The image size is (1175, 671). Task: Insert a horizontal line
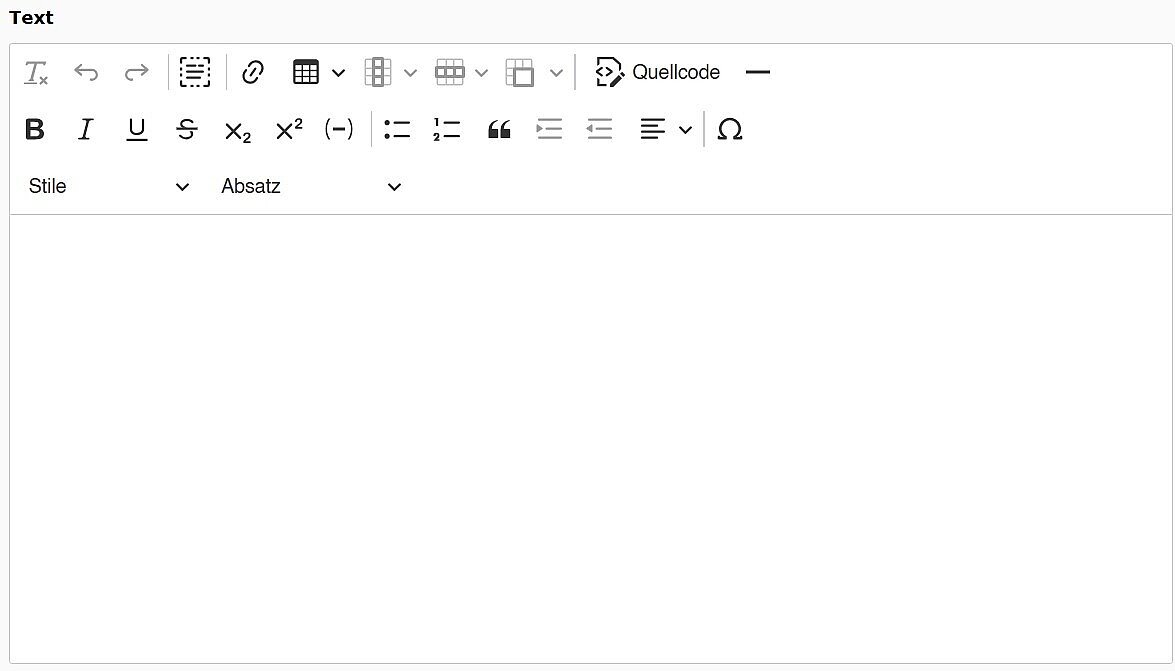pyautogui.click(x=757, y=72)
